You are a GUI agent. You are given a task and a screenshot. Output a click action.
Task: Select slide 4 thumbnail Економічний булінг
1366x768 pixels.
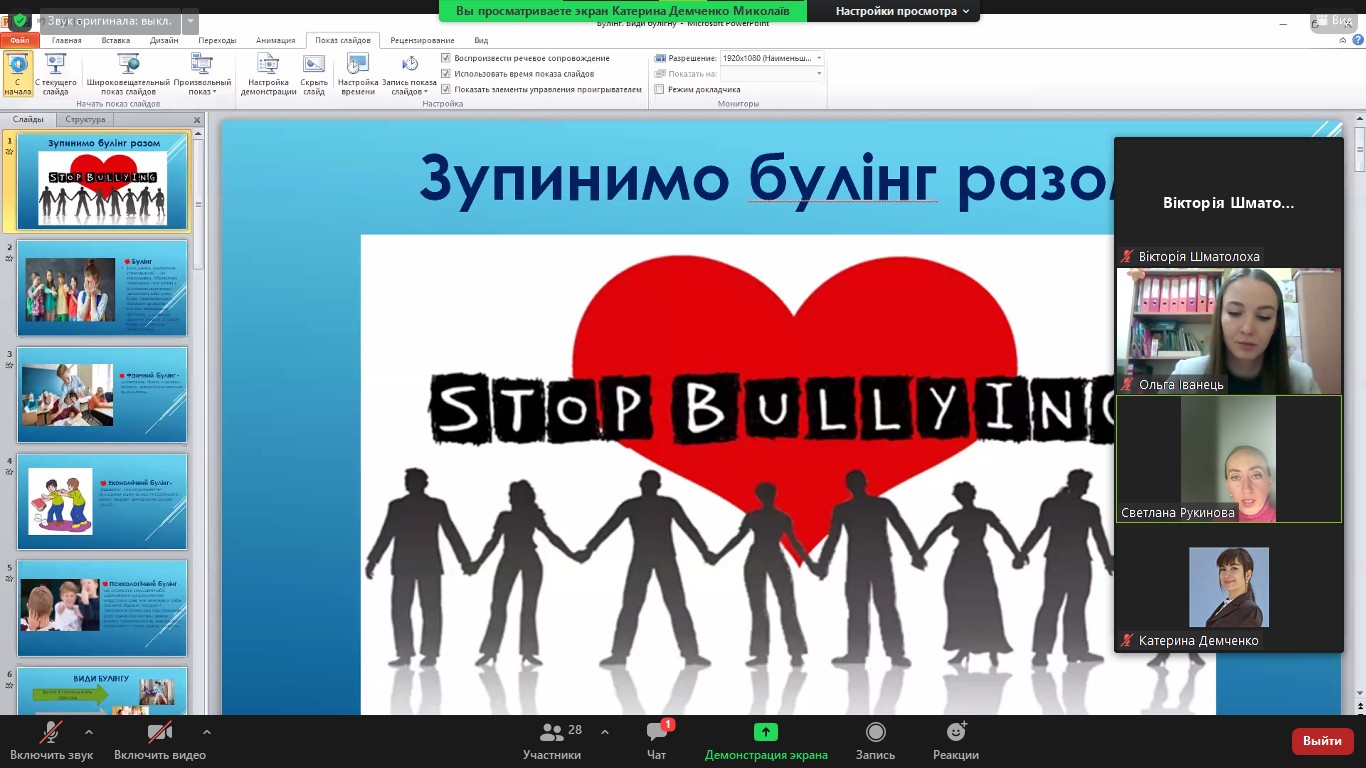pos(102,501)
